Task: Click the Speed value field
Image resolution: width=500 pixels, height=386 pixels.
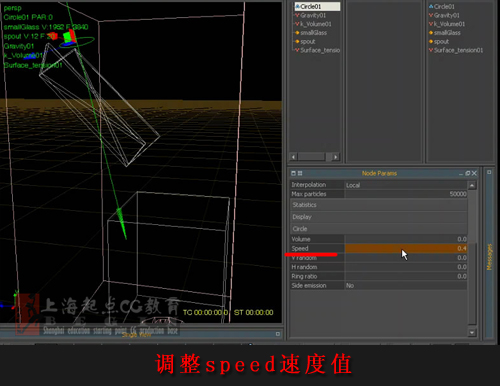Action: pos(406,248)
